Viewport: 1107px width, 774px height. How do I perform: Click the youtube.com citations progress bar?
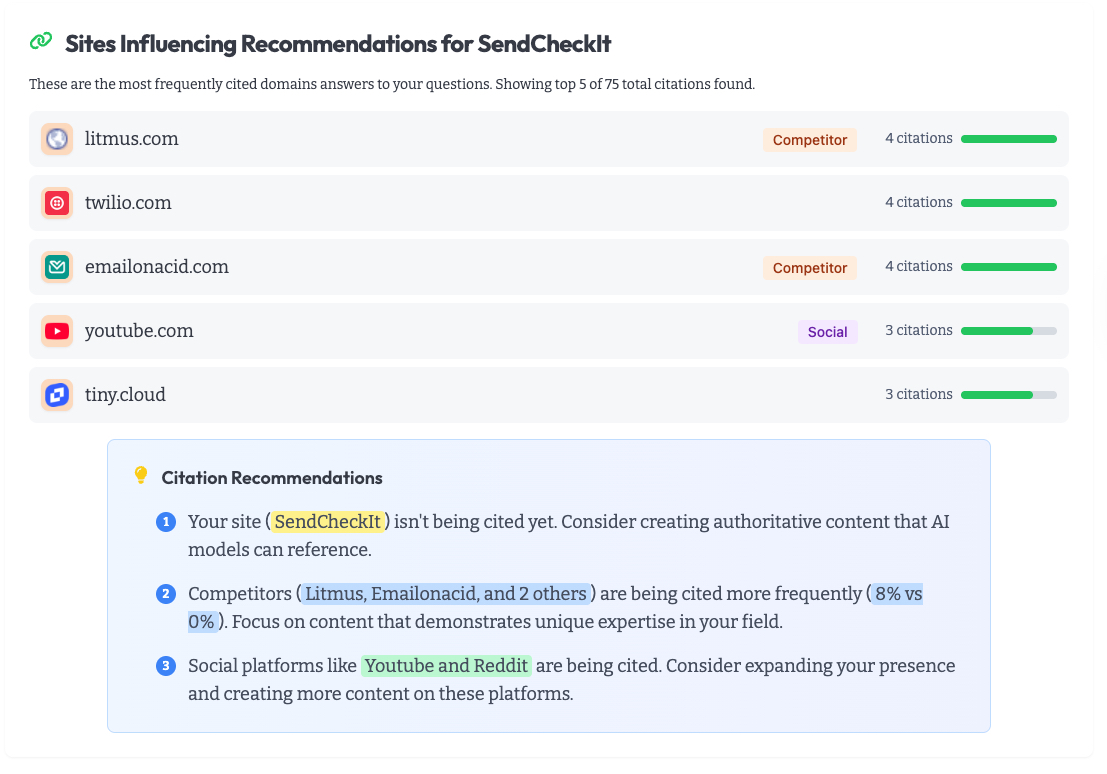coord(1008,331)
